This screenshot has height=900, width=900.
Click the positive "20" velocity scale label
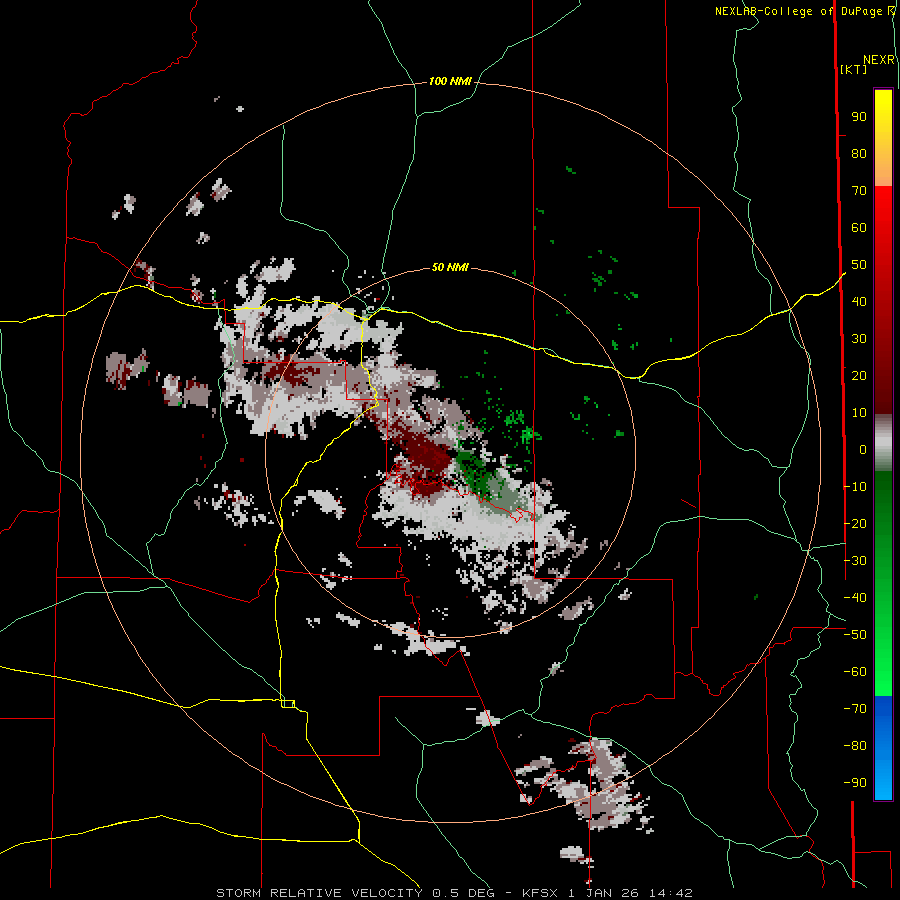coord(859,376)
